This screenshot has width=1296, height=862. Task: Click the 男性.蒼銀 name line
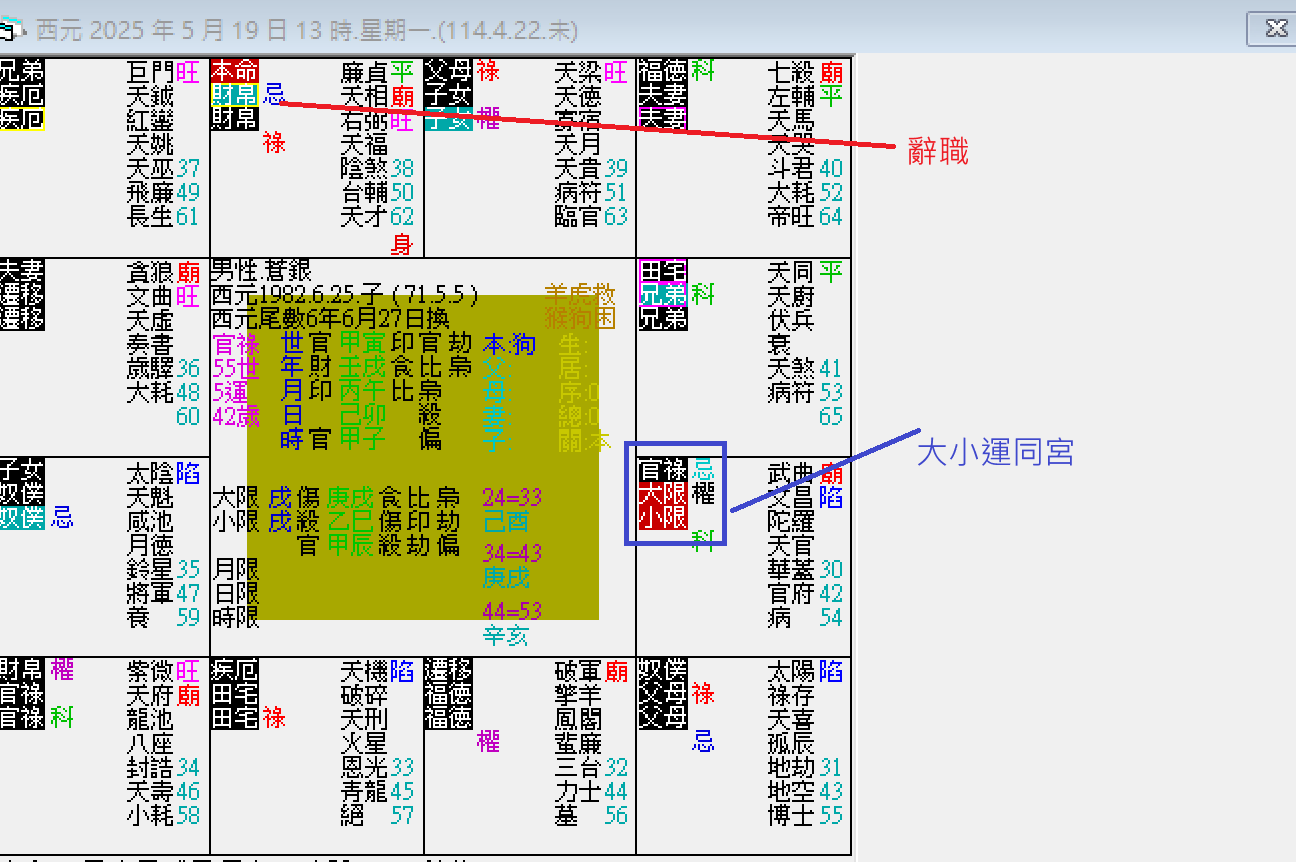[262, 271]
